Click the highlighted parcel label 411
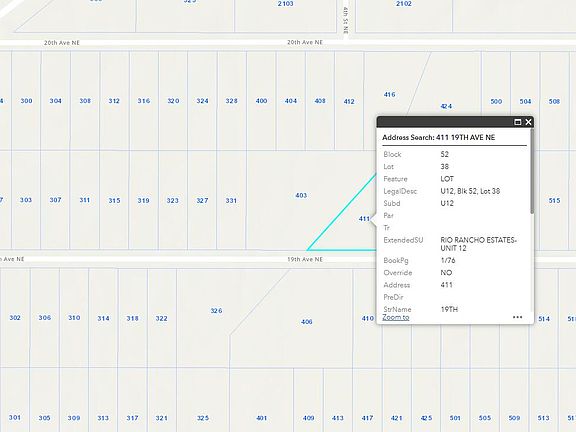The width and height of the screenshot is (576, 432). [364, 219]
